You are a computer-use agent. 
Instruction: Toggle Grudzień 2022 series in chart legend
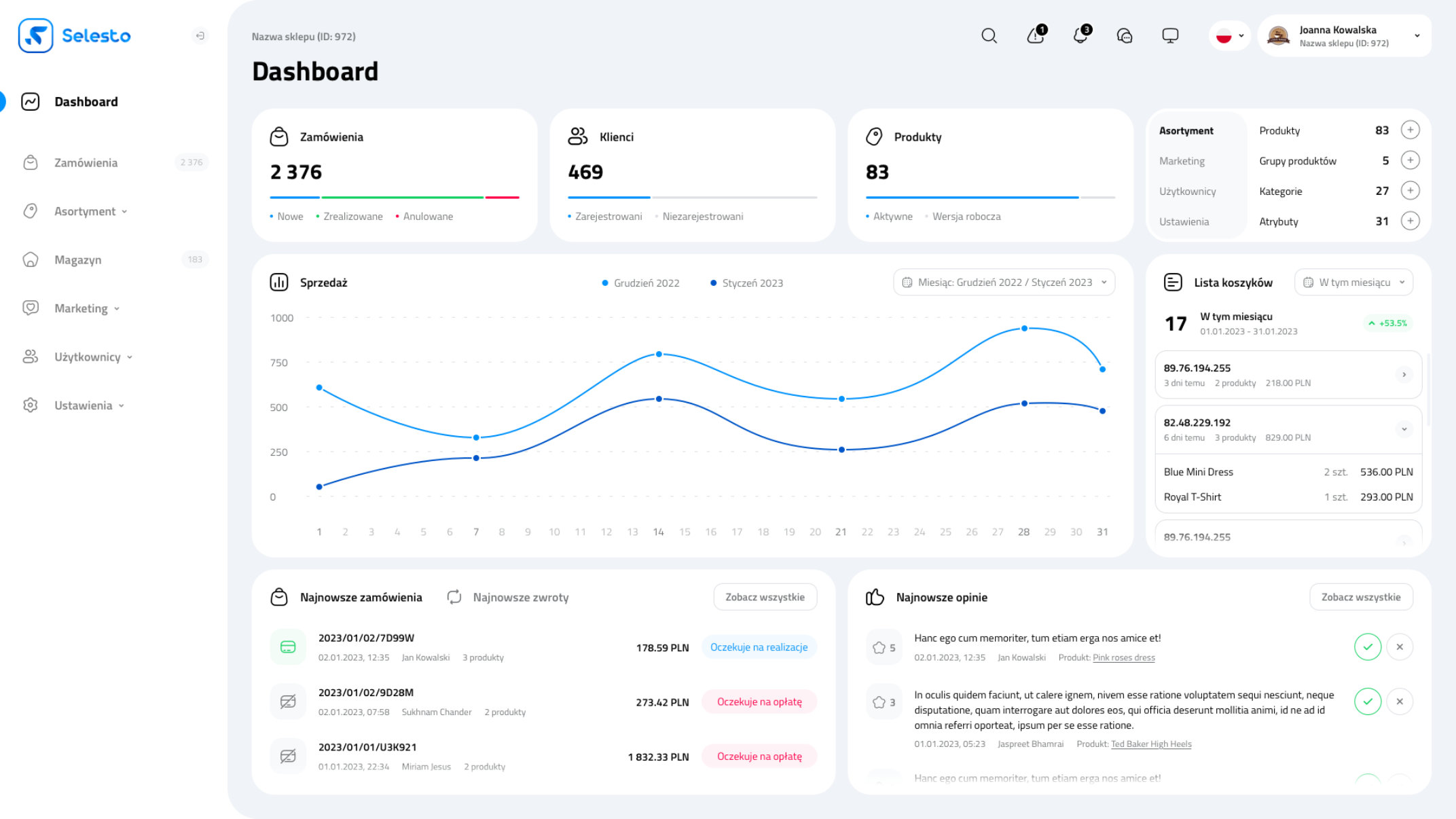pyautogui.click(x=640, y=283)
